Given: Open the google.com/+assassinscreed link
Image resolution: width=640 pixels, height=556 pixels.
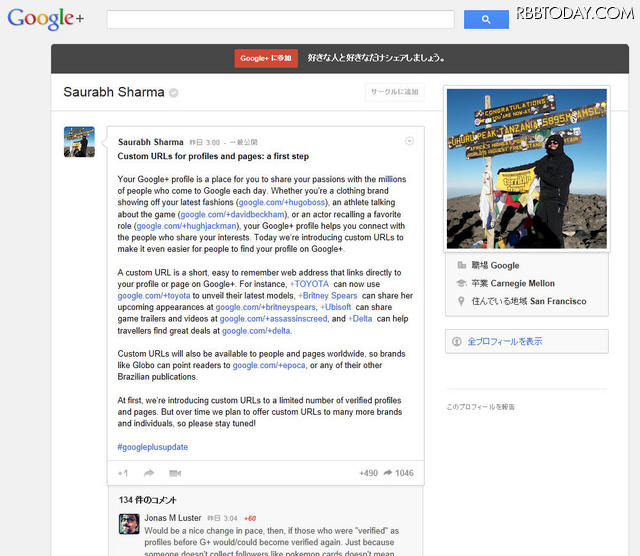Looking at the screenshot, I should click(273, 318).
